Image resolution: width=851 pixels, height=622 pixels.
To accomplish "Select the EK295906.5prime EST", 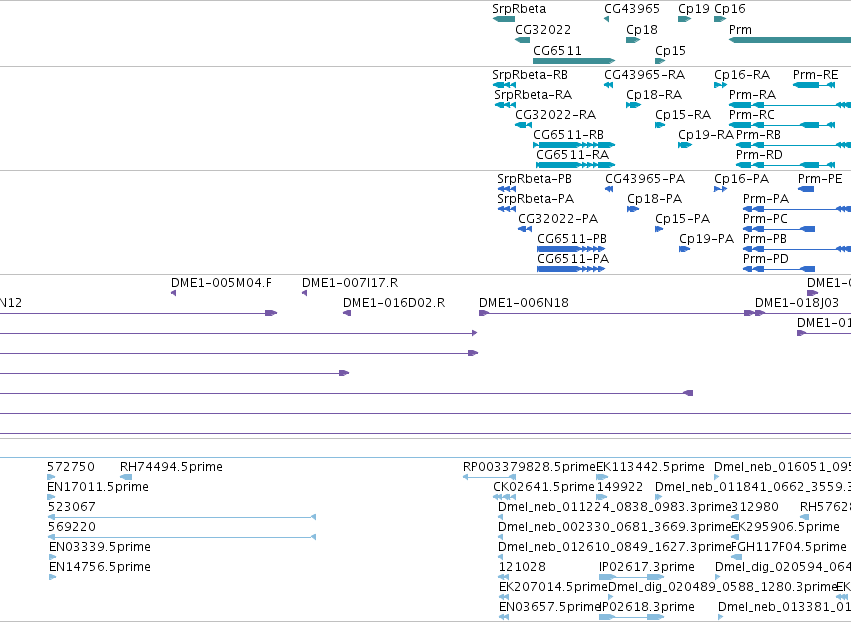I will tap(736, 537).
